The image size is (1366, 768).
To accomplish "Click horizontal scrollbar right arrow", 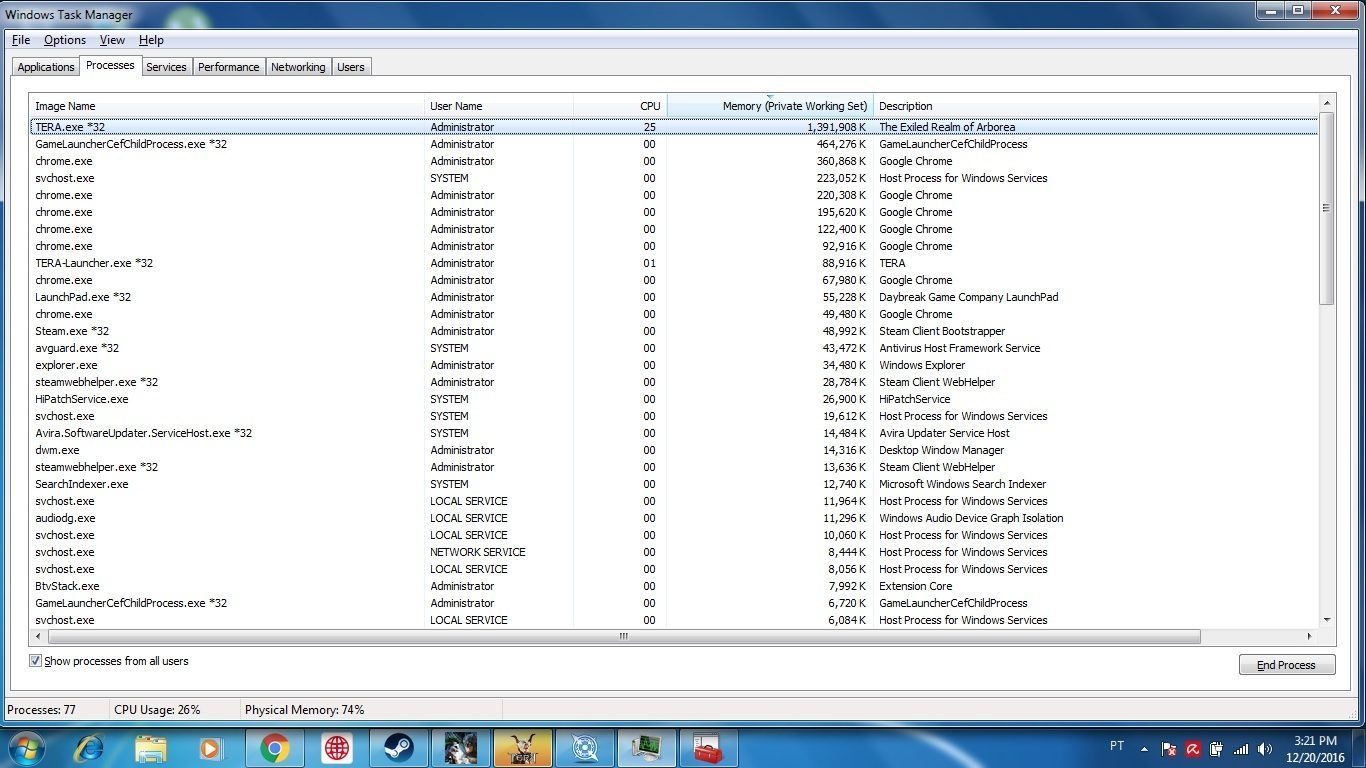I will click(x=1309, y=636).
